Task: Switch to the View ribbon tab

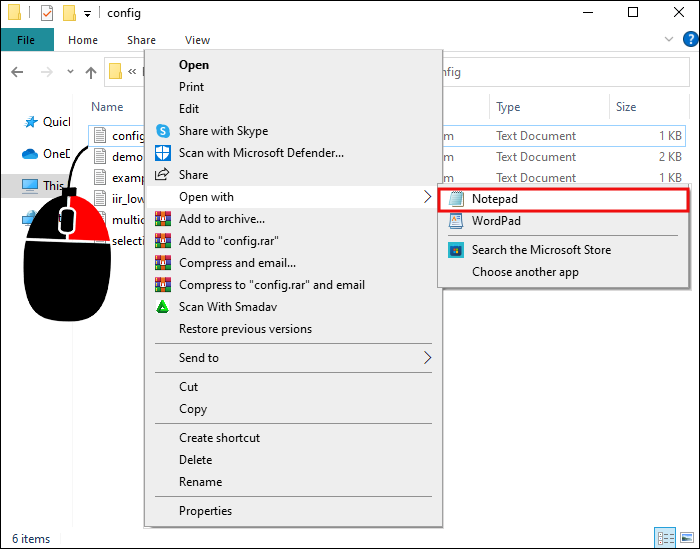Action: pyautogui.click(x=197, y=40)
